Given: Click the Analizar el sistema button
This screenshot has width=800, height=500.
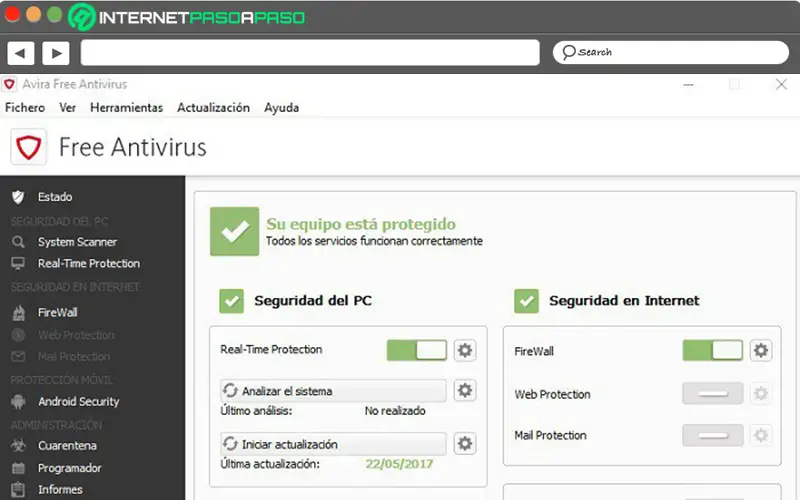Looking at the screenshot, I should [333, 391].
